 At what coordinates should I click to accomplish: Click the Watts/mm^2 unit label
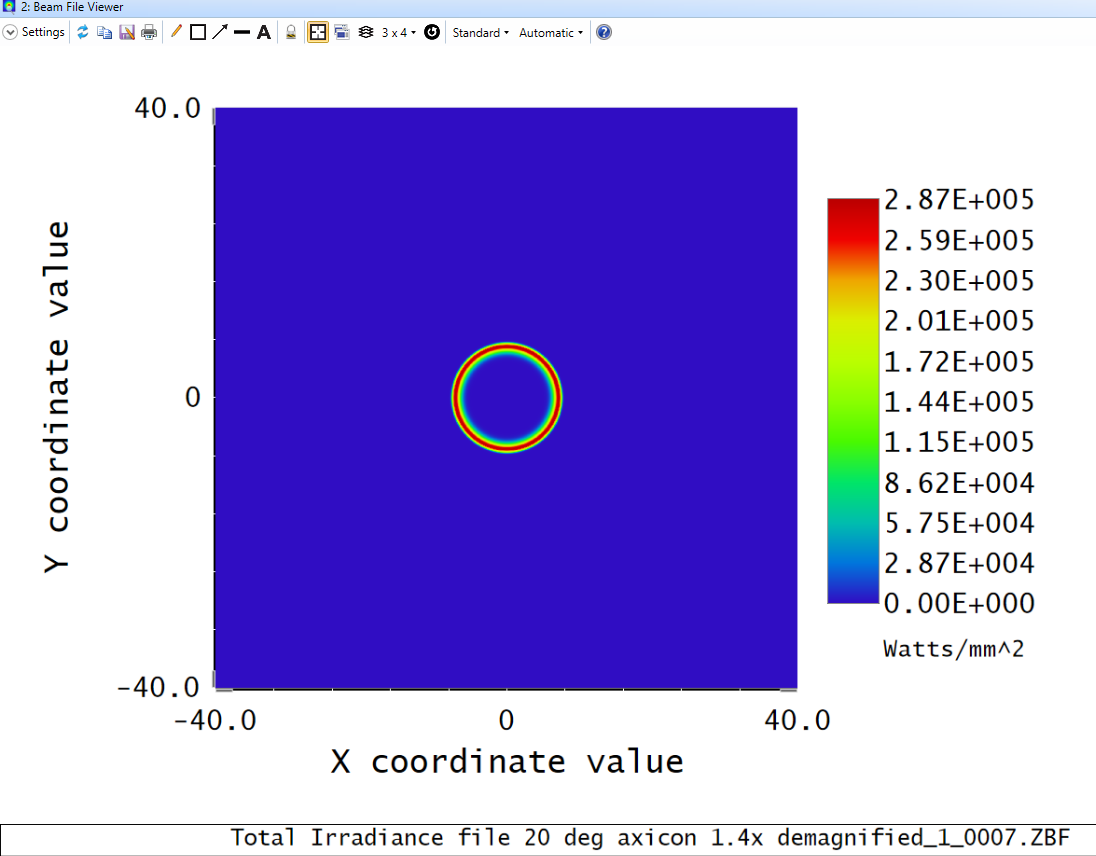click(953, 649)
